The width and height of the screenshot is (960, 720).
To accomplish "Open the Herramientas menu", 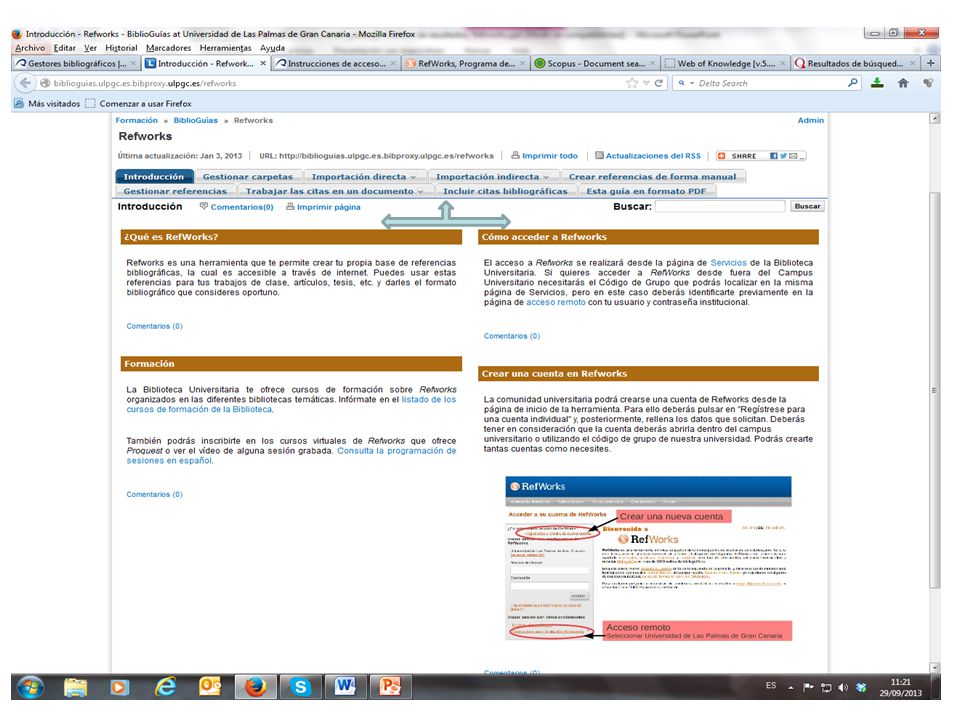I will (225, 48).
